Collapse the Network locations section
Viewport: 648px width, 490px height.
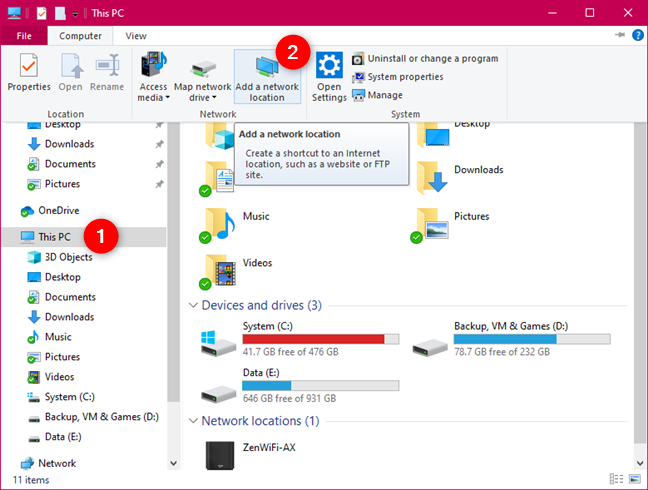pos(193,421)
